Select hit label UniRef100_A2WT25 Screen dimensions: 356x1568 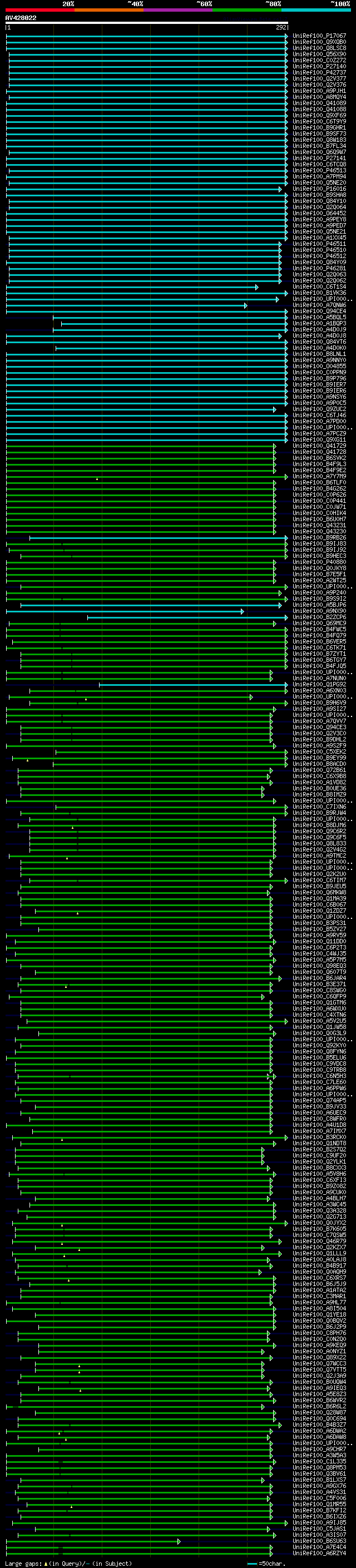(319, 581)
